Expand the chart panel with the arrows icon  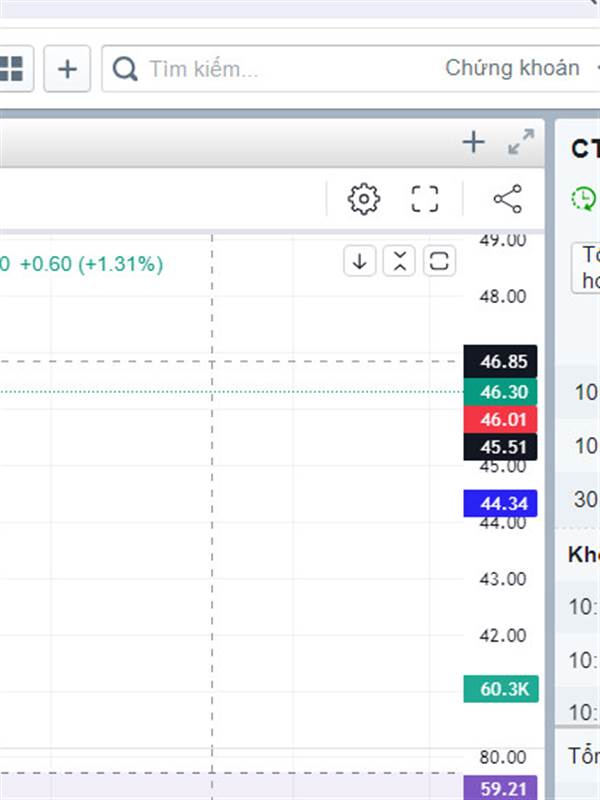point(521,142)
